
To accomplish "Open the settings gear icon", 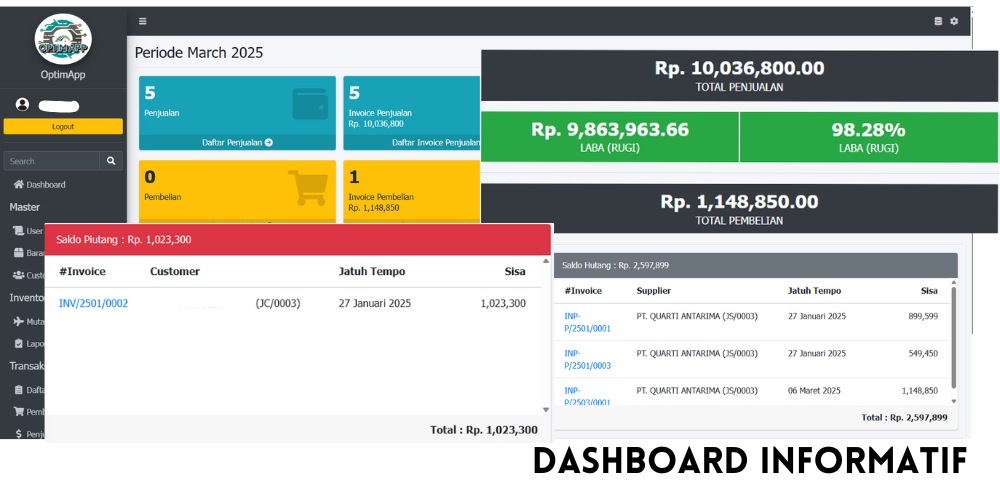I will point(954,21).
